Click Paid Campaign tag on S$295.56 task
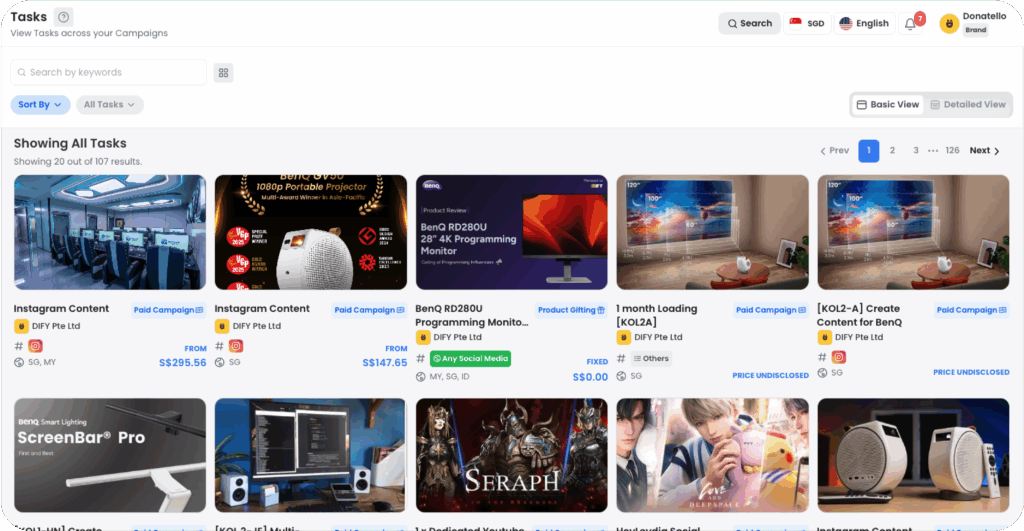Image resolution: width=1024 pixels, height=531 pixels. coord(168,310)
